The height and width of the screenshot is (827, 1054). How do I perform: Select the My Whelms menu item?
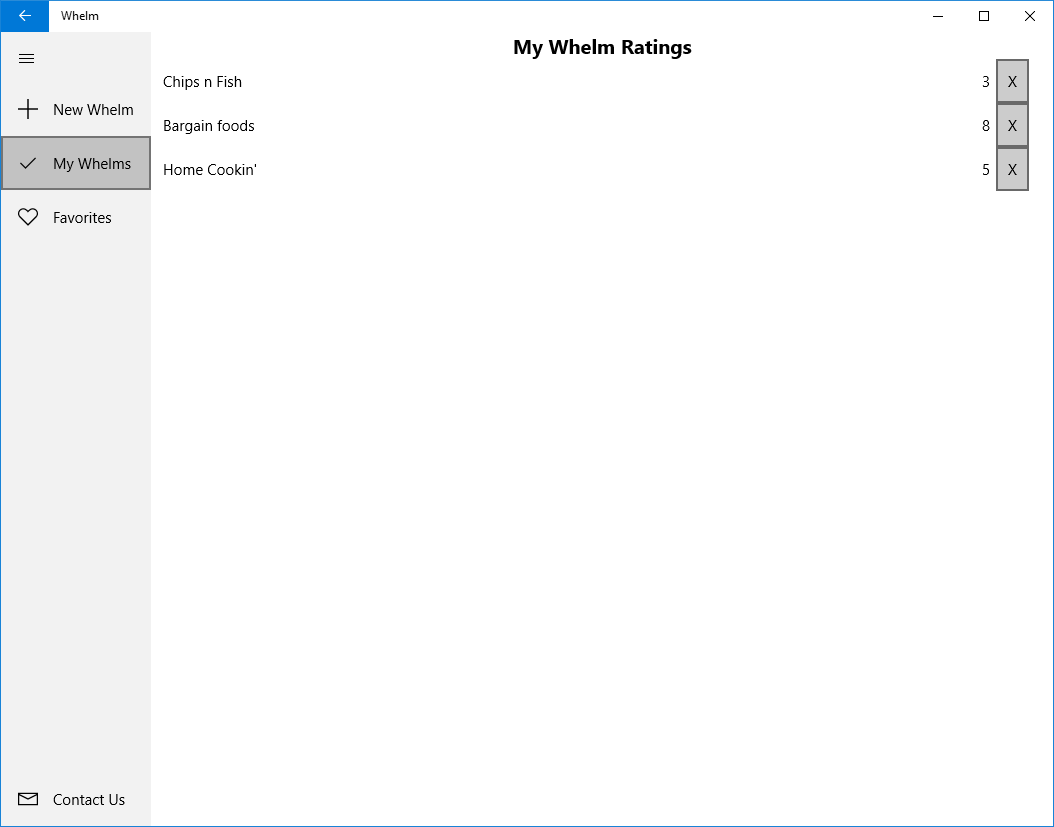(76, 163)
